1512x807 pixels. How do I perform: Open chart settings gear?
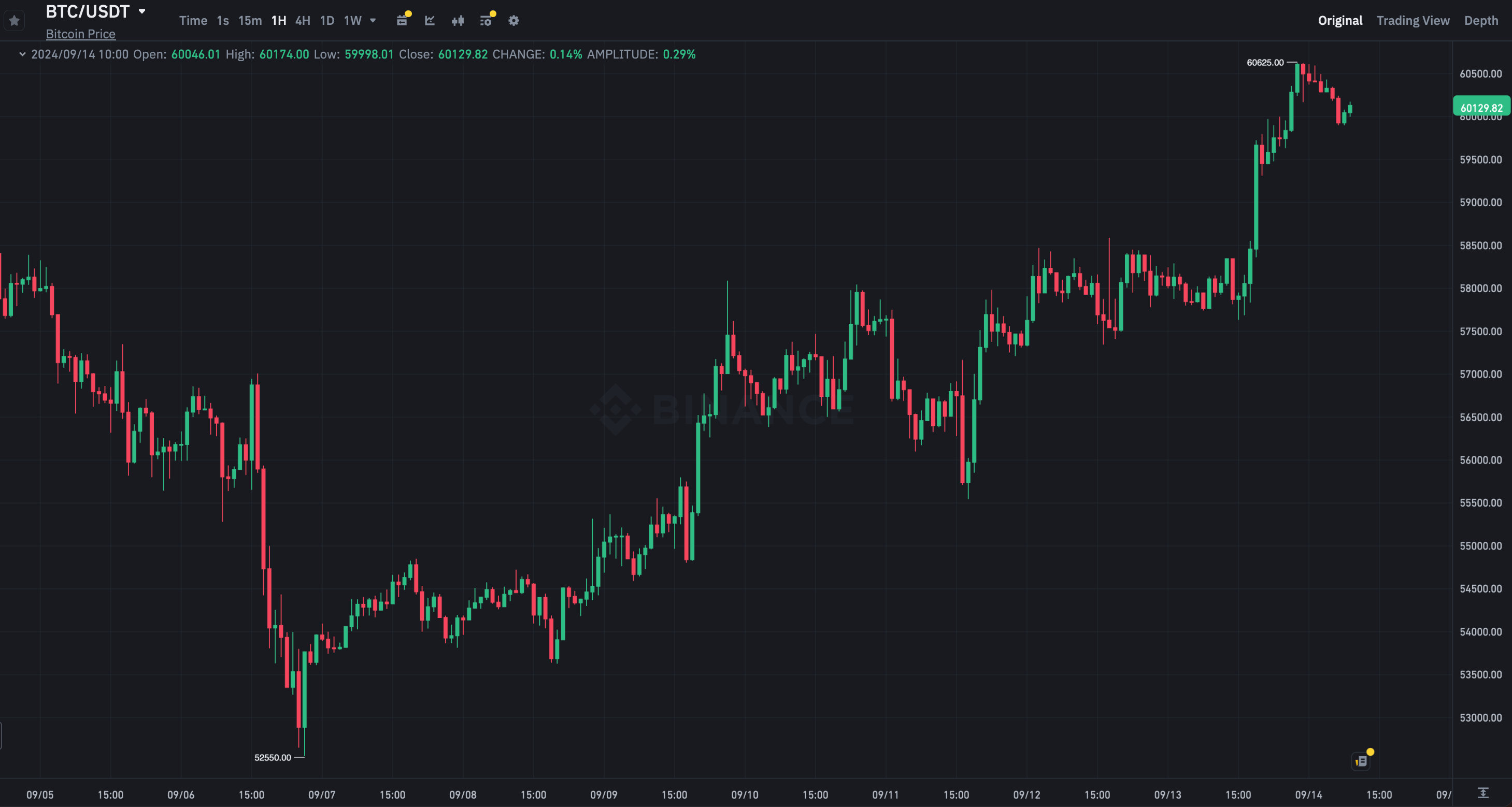coord(513,21)
